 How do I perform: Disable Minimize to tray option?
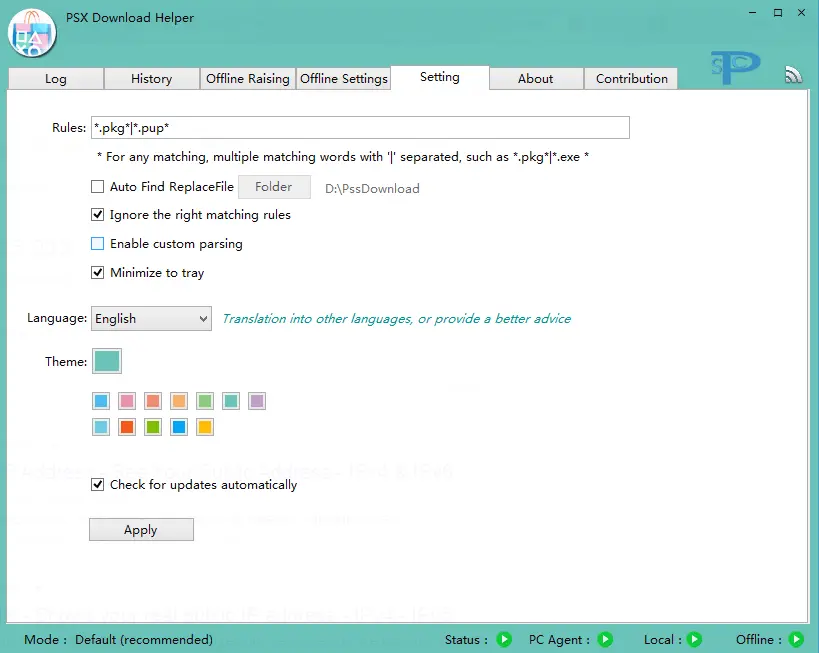coord(98,272)
